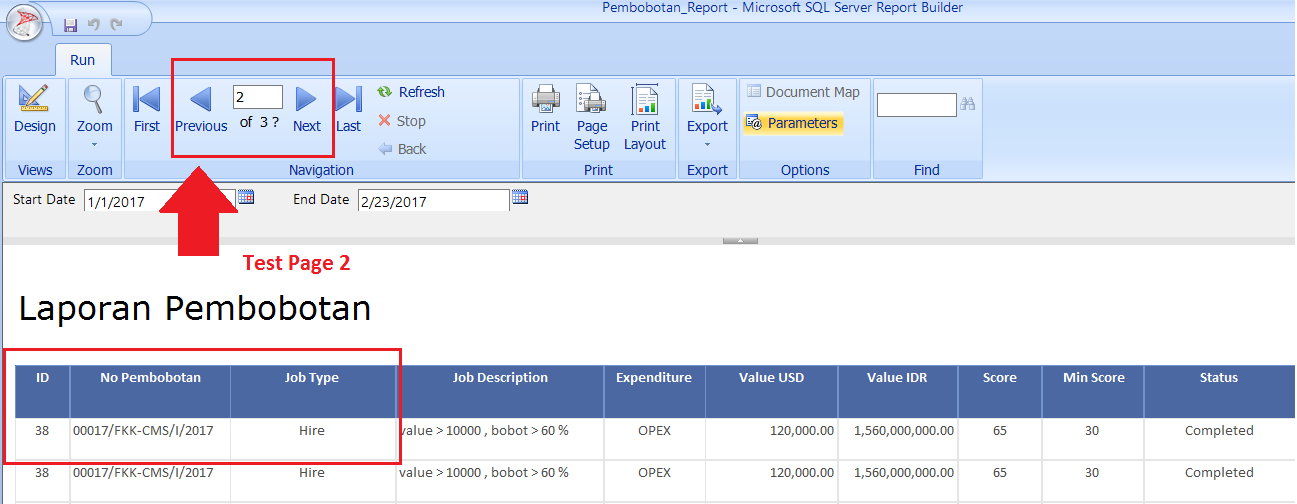Open the Export dropdown
The width and height of the screenshot is (1297, 504).
click(707, 116)
